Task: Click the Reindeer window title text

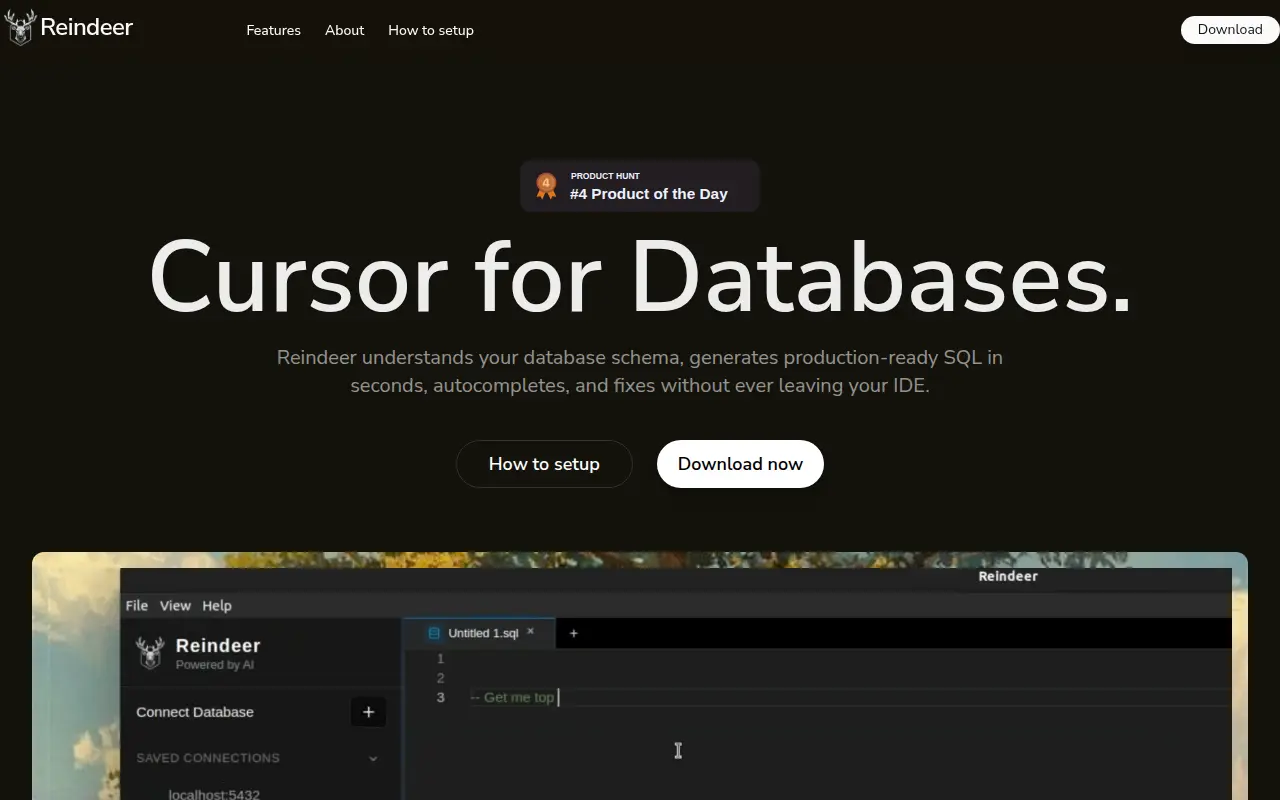Action: tap(1008, 576)
